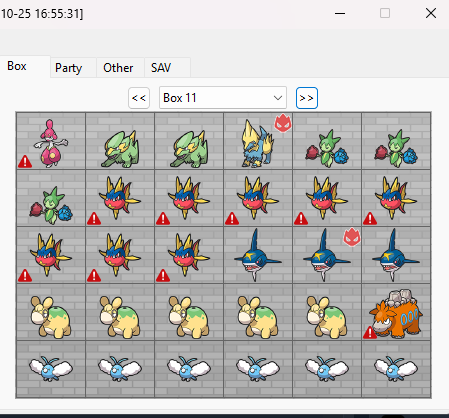Click the red flame badge on the Manectric slot

coord(283,123)
